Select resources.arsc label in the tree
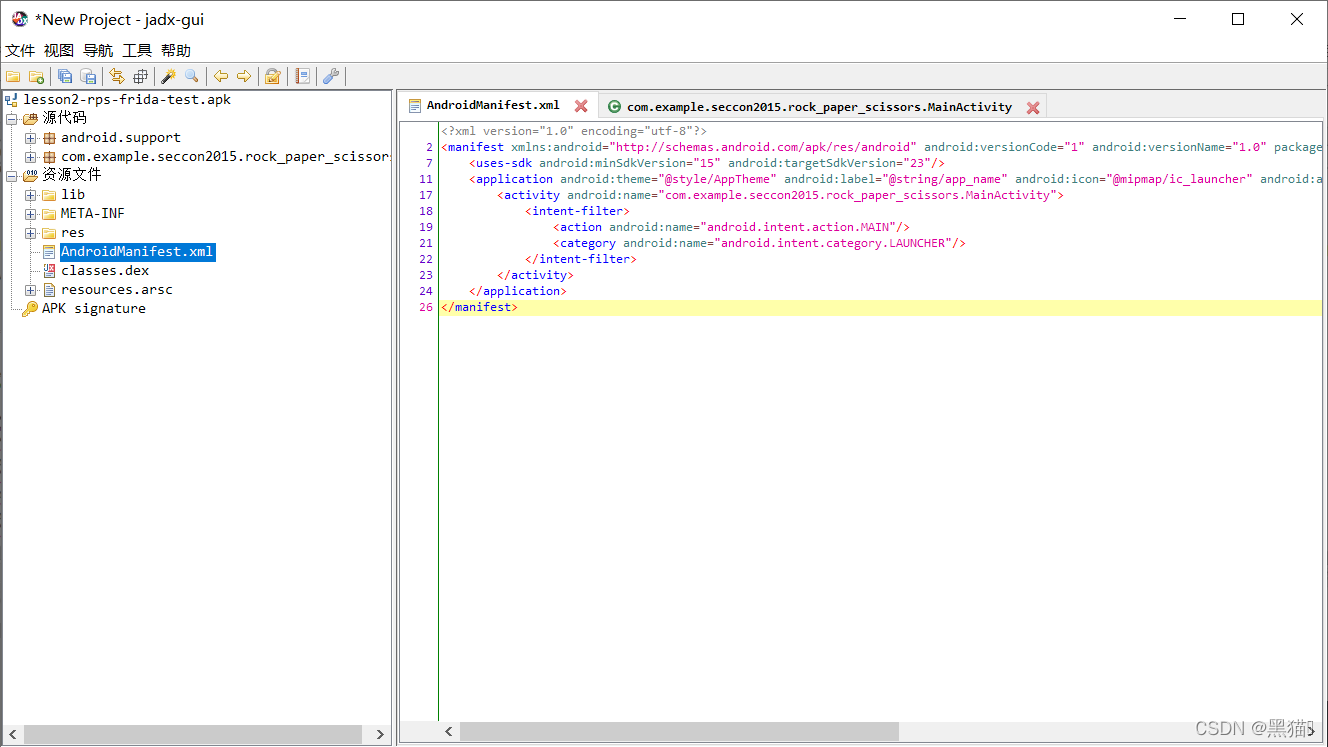The height and width of the screenshot is (747, 1328). pyautogui.click(x=117, y=290)
